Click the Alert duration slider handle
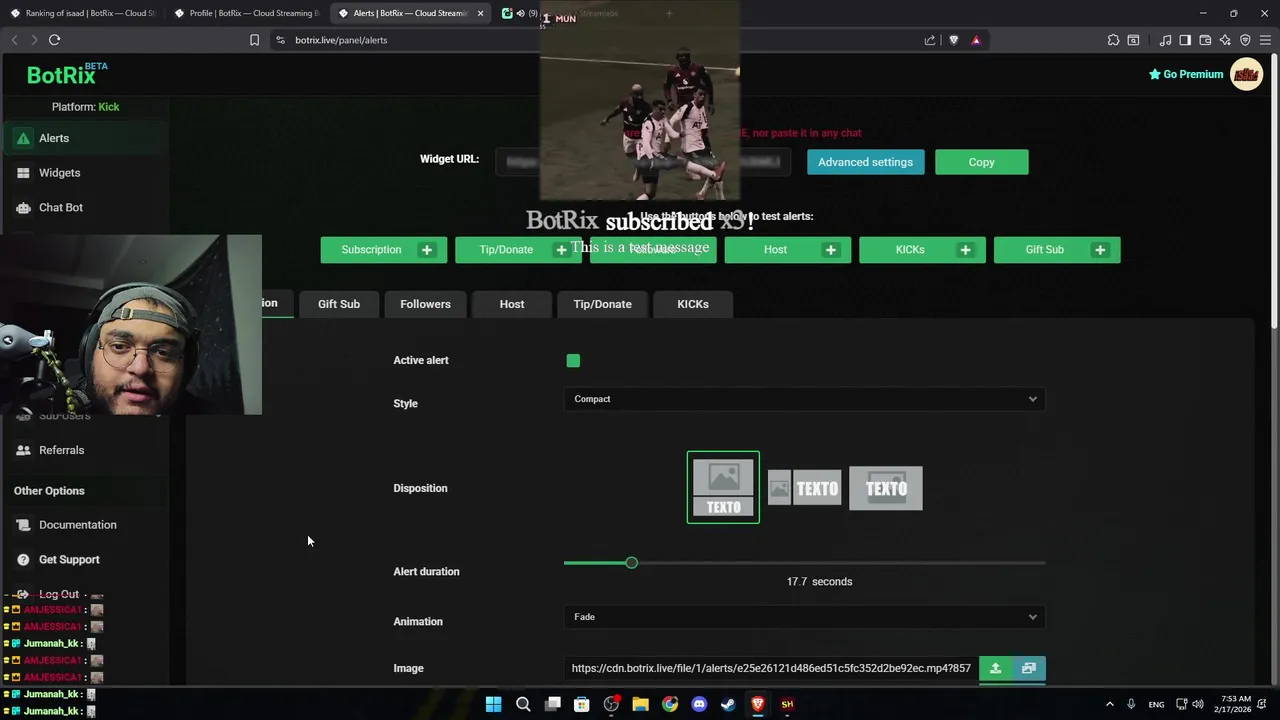The image size is (1280, 720). (x=631, y=563)
